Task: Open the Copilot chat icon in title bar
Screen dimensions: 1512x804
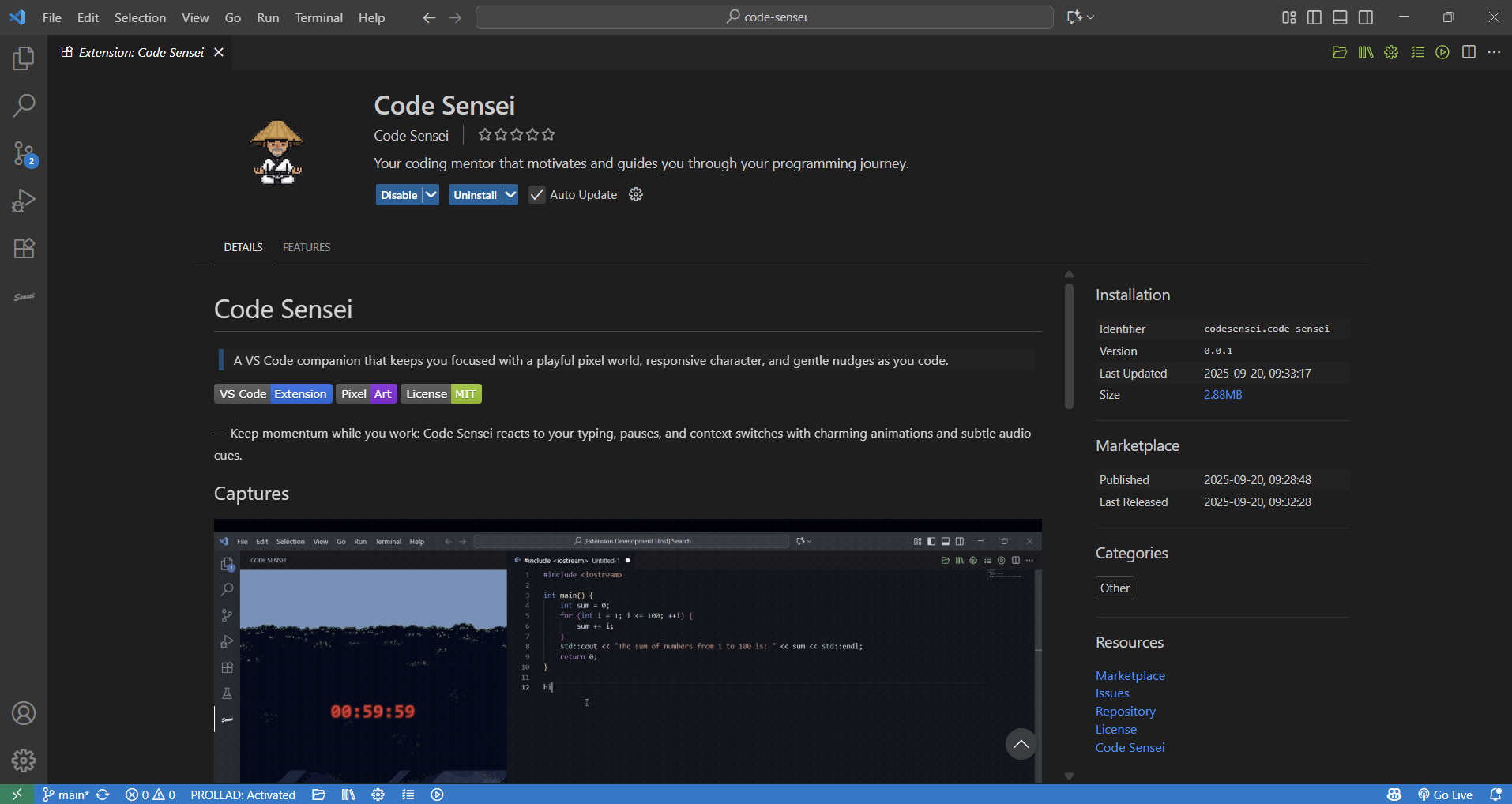Action: point(1074,17)
